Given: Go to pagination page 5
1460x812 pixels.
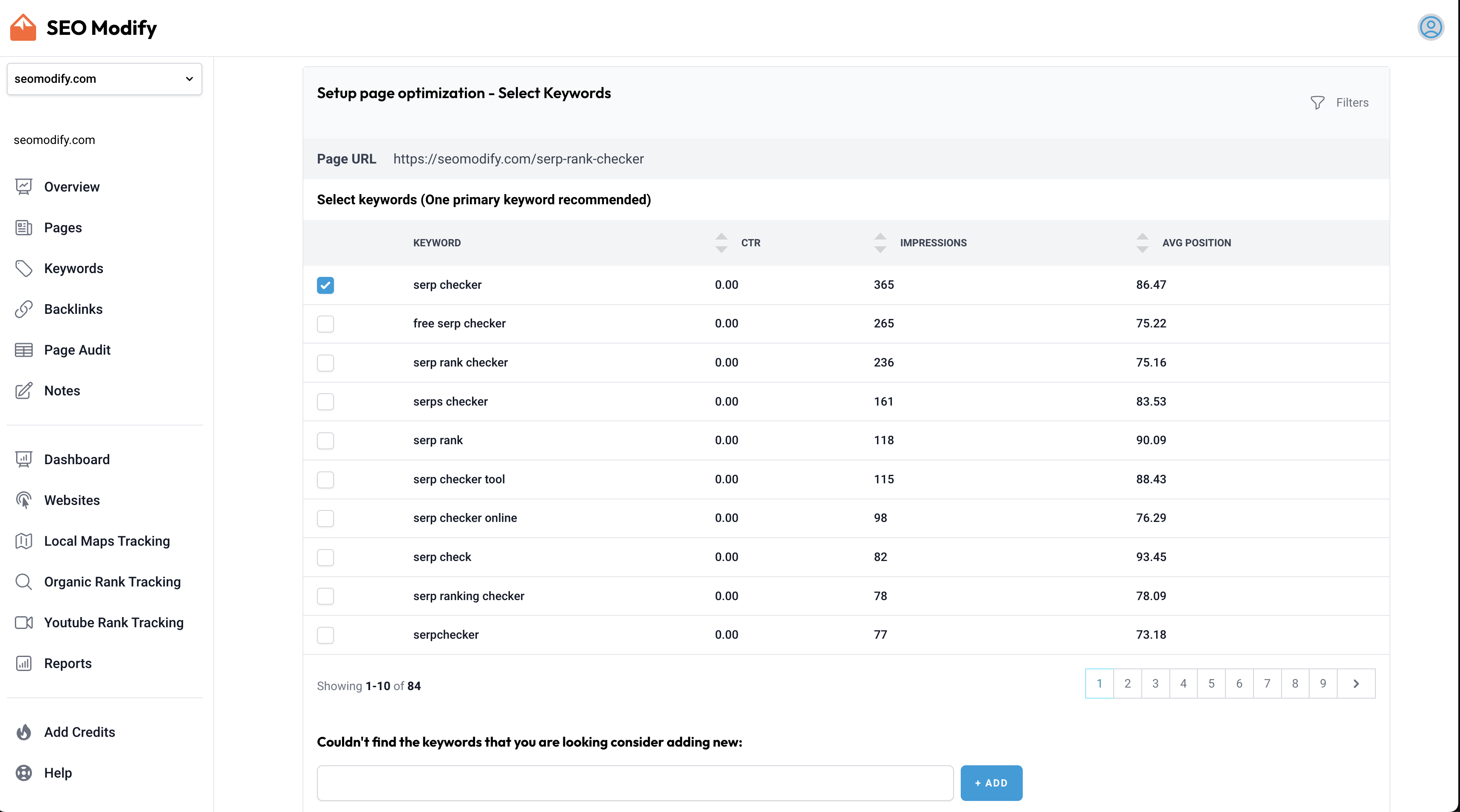Looking at the screenshot, I should click(1211, 683).
